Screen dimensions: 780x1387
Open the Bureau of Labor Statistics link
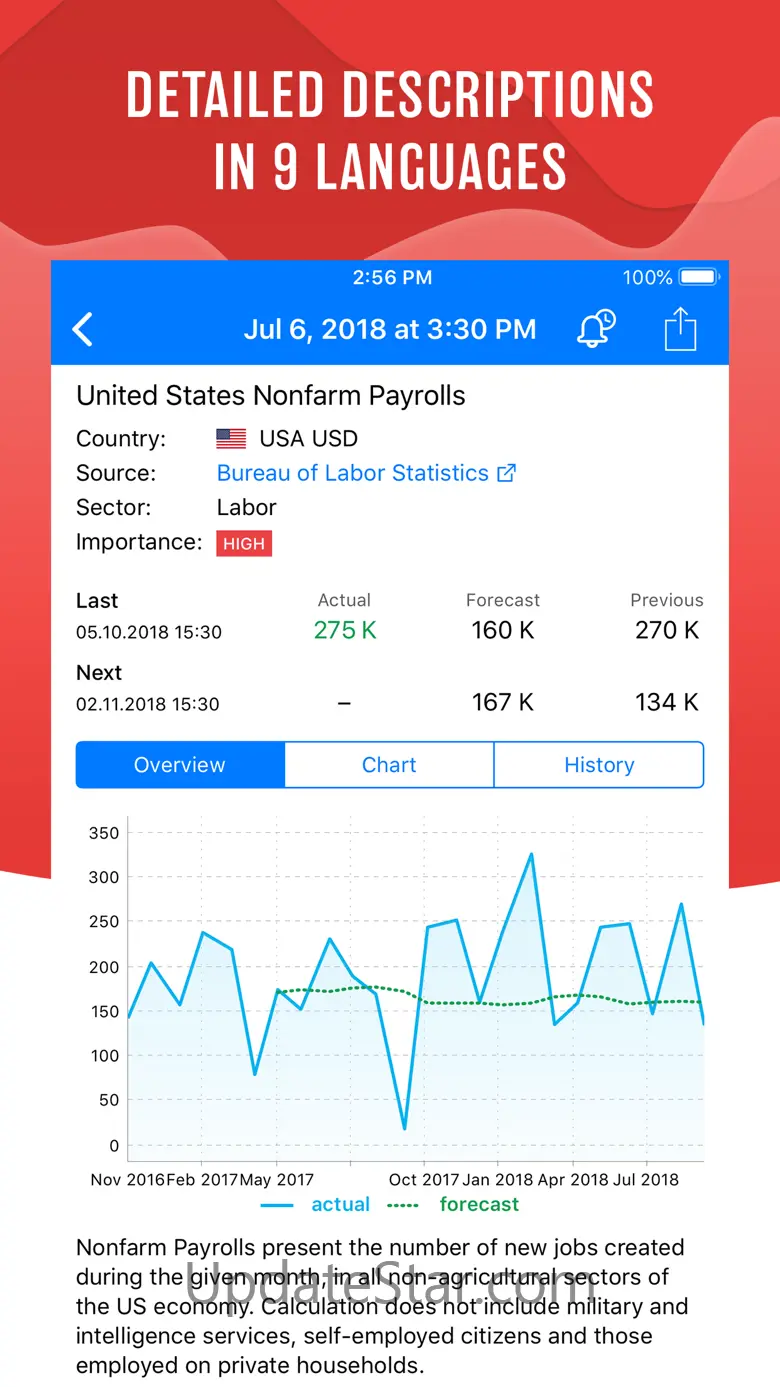[353, 473]
